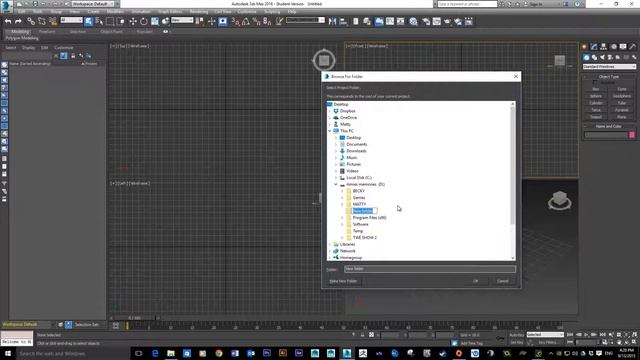Open File Explorer from taskbar
Viewport: 640px width, 360px height.
pyautogui.click(x=171, y=353)
